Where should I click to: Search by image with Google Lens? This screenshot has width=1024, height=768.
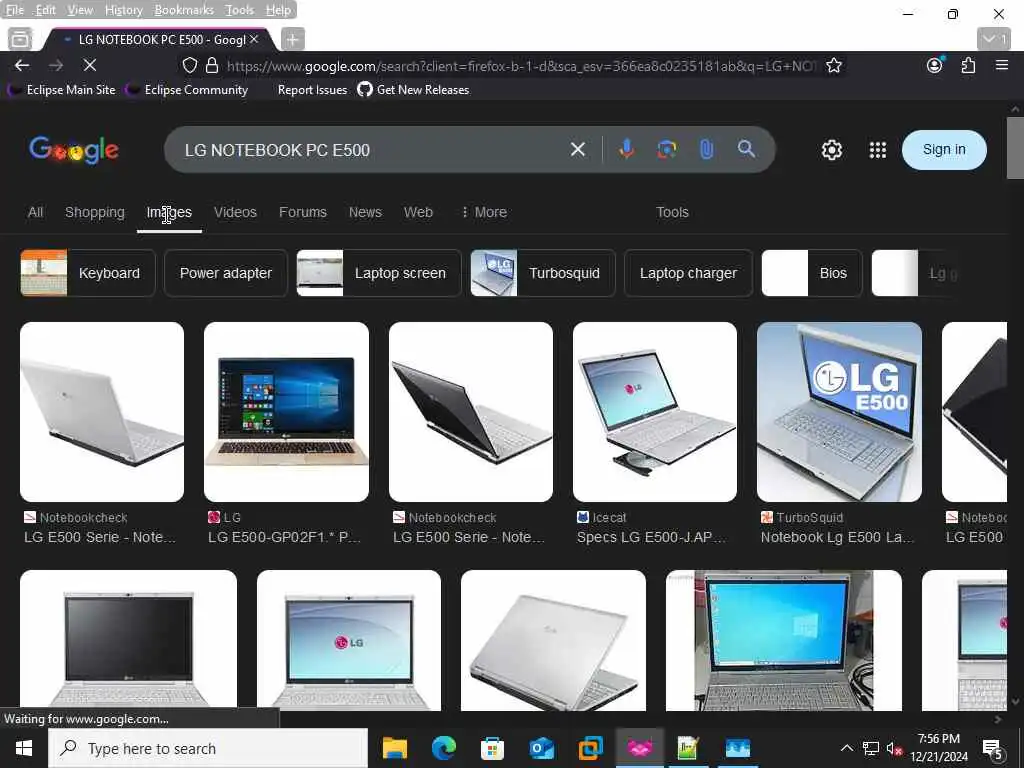(666, 150)
